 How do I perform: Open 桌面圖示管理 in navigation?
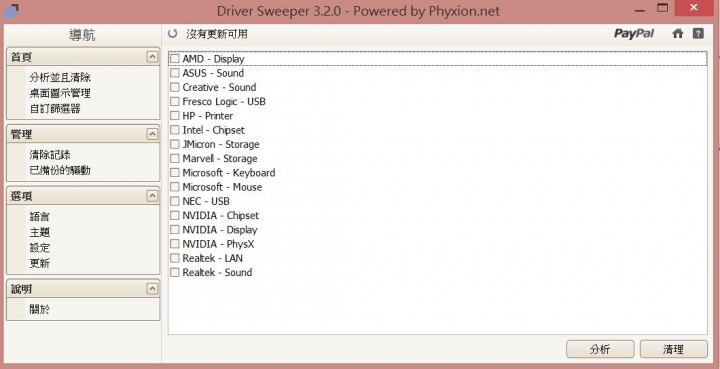[60, 93]
